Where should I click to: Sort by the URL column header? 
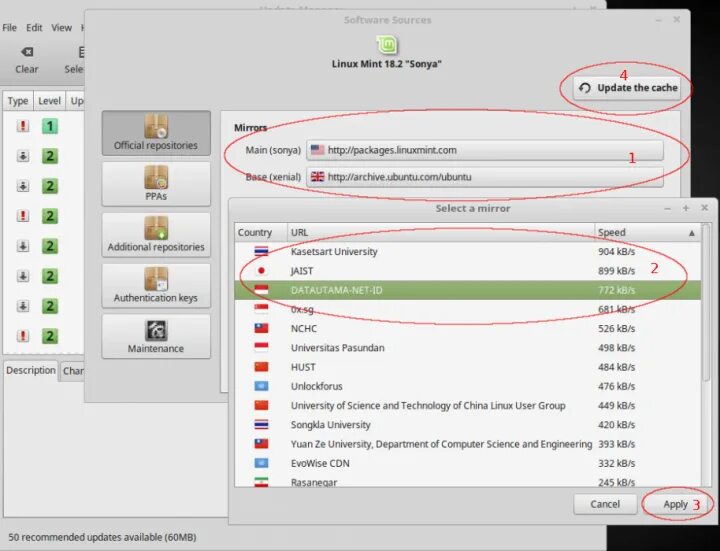coord(441,232)
